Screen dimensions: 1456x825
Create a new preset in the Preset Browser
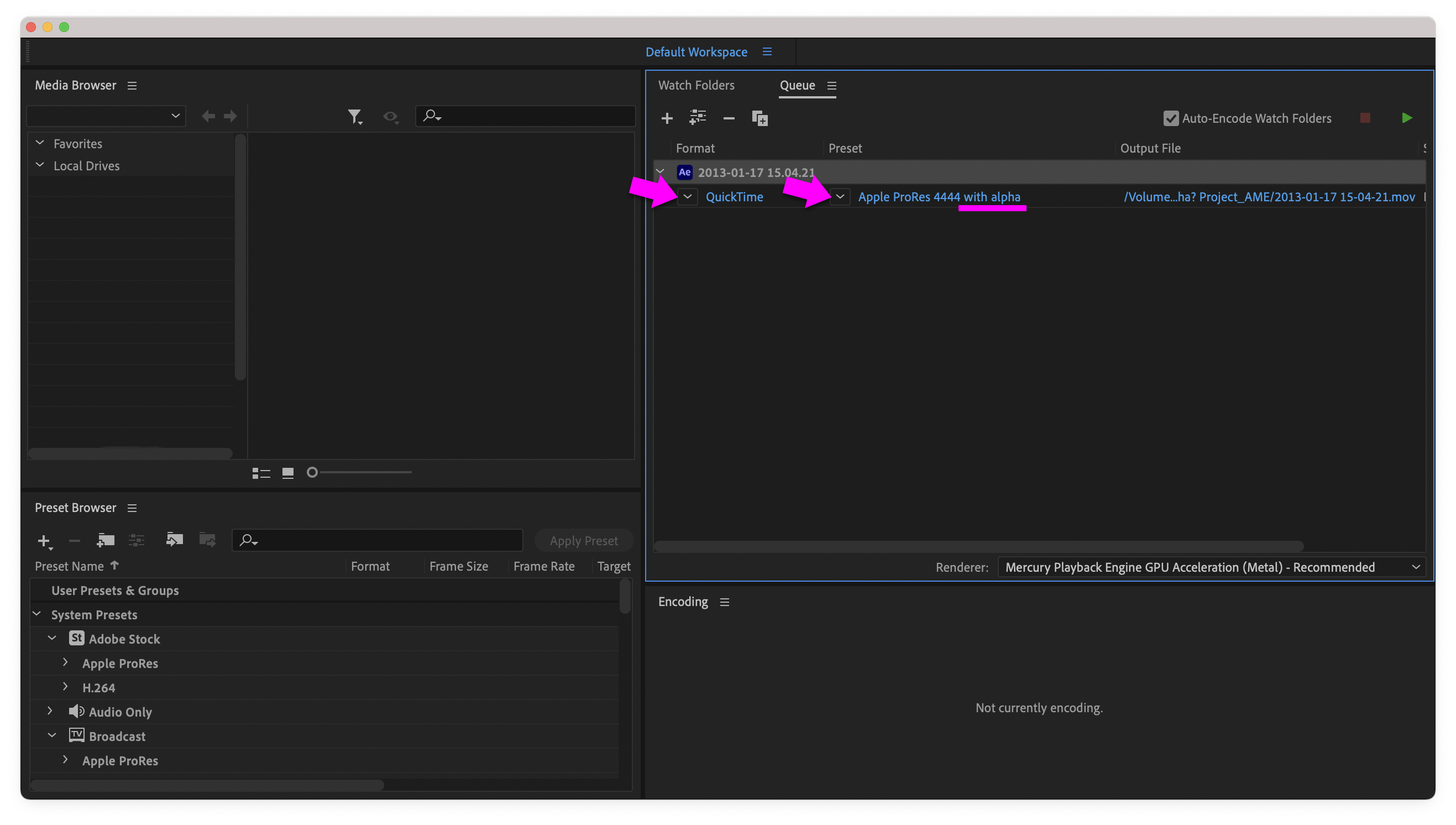point(44,540)
